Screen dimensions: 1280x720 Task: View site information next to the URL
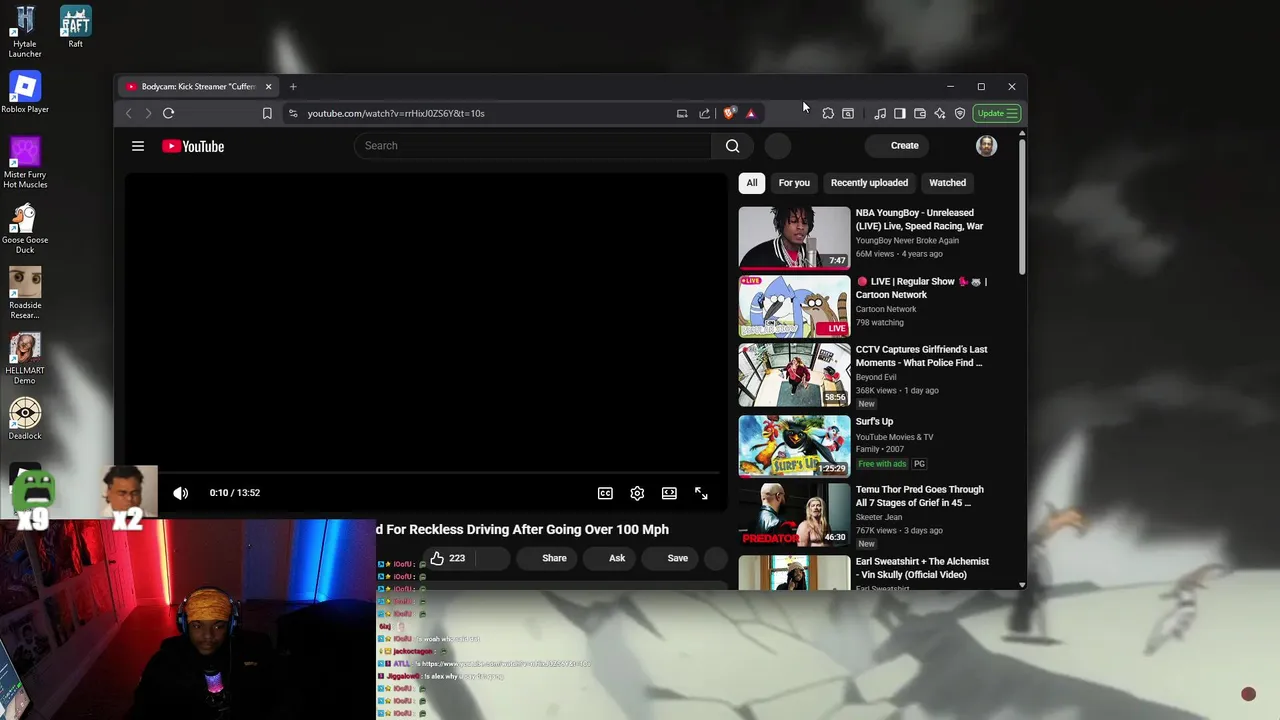[x=293, y=113]
